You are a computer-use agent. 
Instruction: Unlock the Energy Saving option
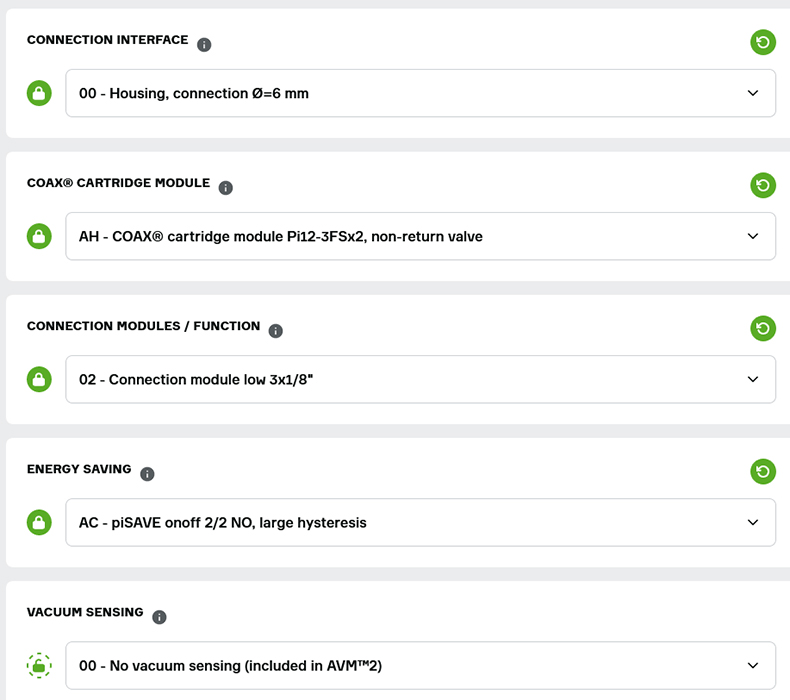pyautogui.click(x=39, y=522)
